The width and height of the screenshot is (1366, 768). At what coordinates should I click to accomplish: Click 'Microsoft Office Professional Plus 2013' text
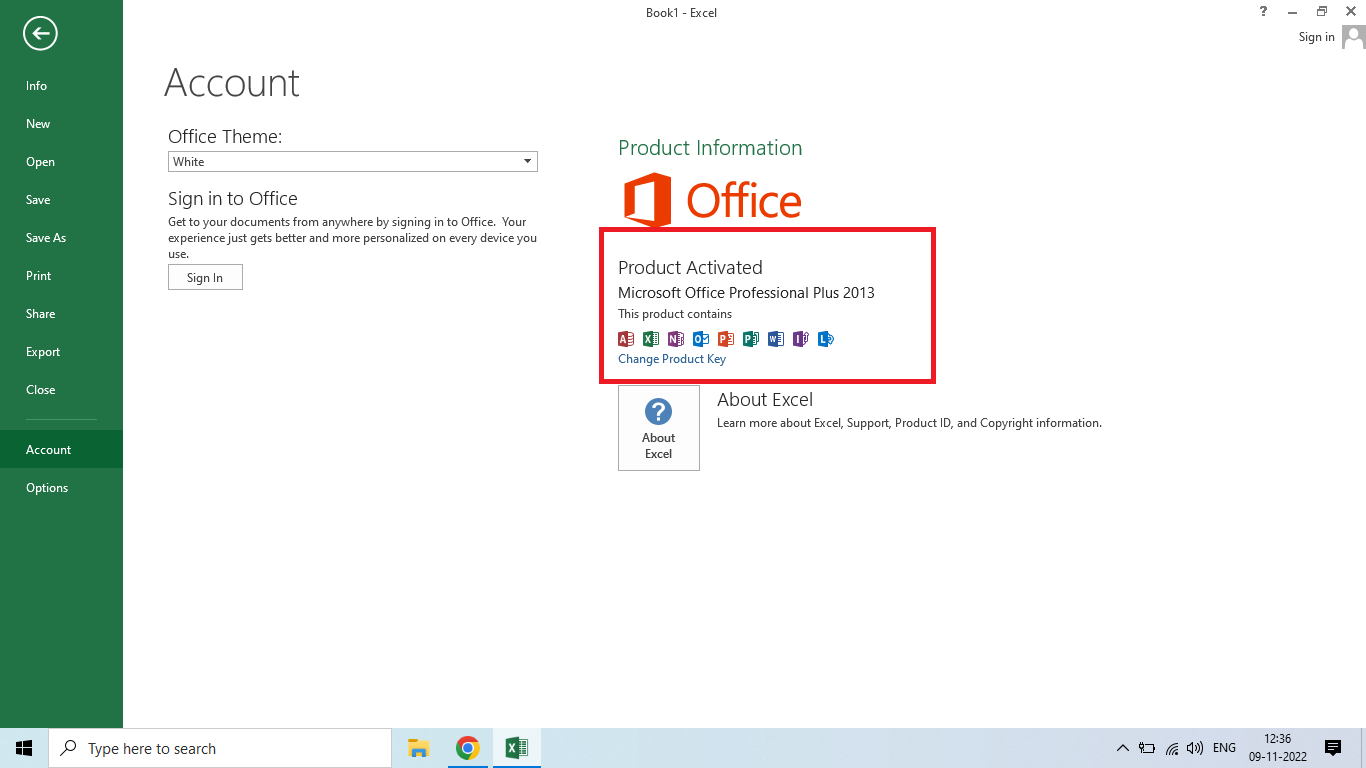[746, 293]
